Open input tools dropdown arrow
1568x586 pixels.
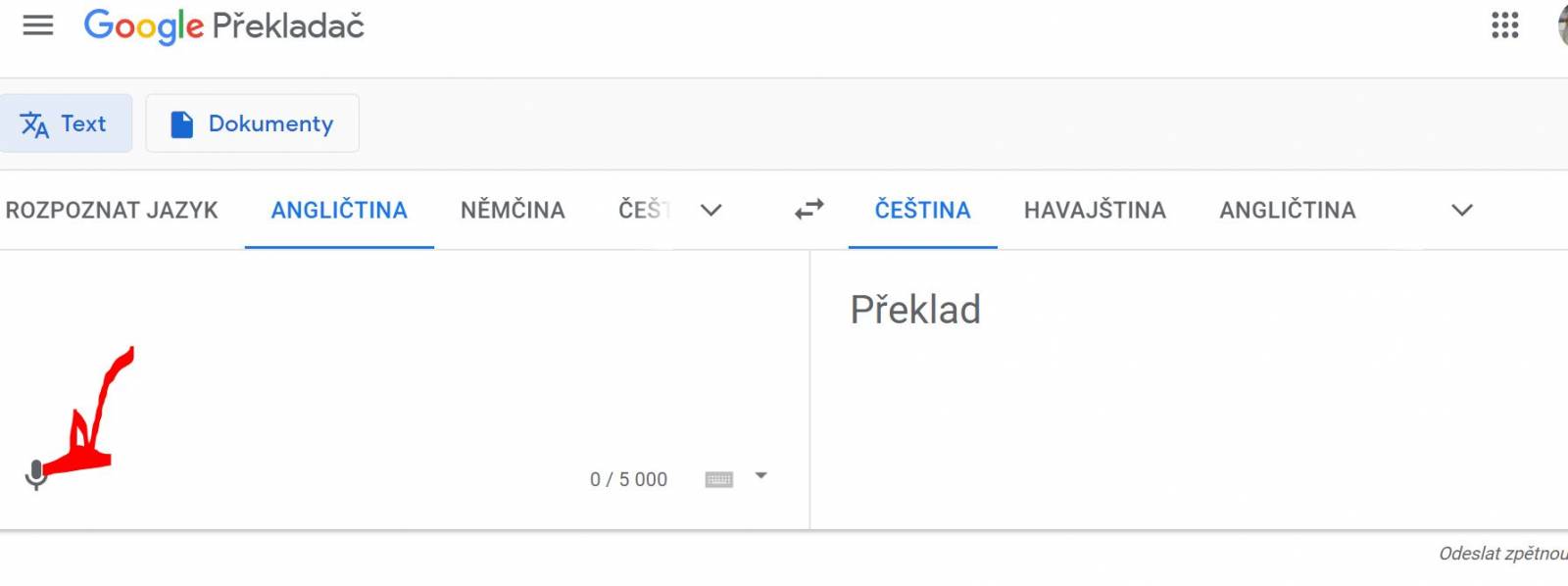[761, 476]
